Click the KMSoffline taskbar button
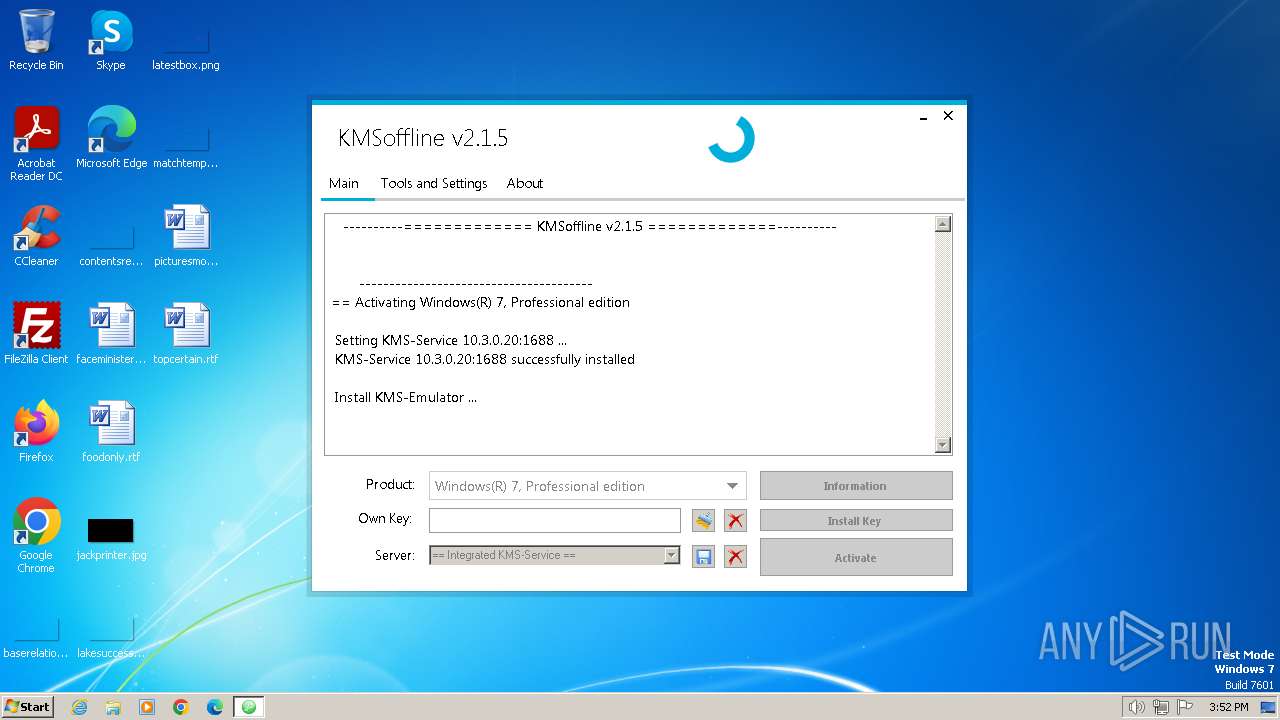This screenshot has width=1280, height=720. (x=249, y=707)
